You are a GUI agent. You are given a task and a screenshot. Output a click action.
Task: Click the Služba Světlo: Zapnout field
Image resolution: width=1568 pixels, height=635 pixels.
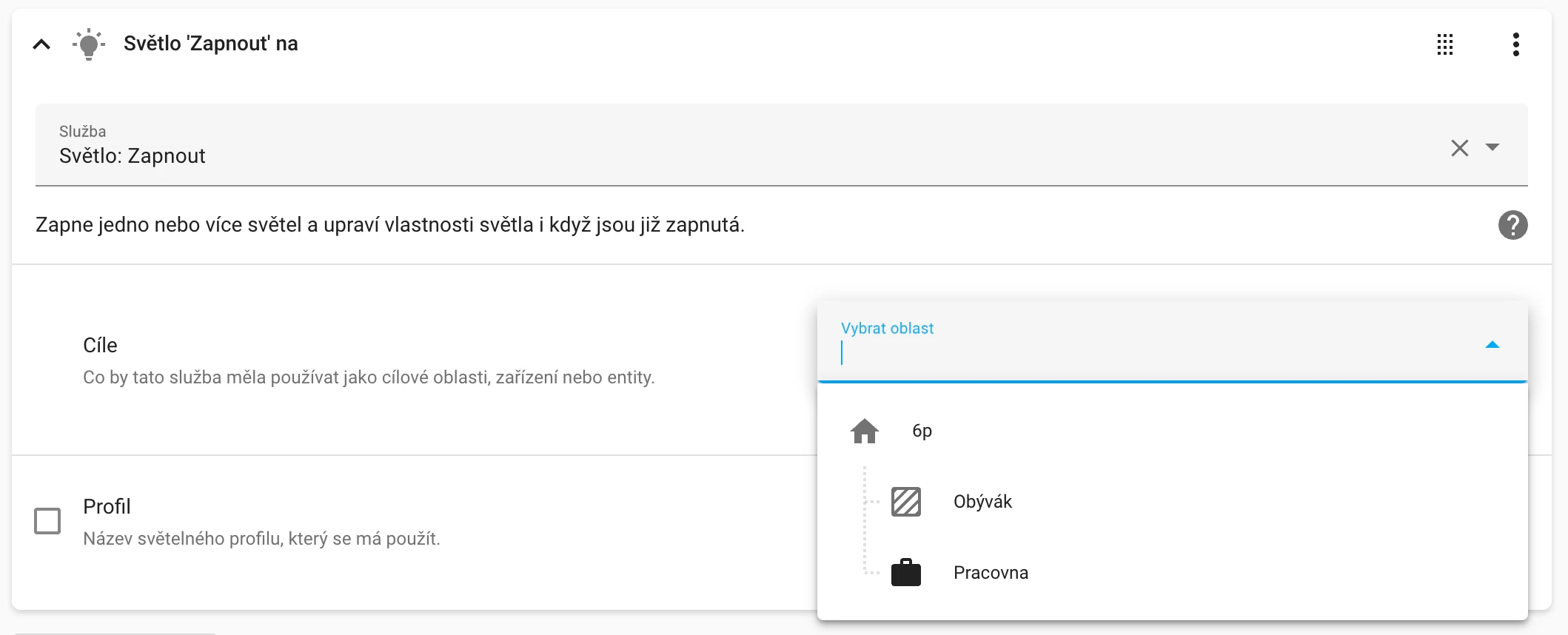(782, 145)
